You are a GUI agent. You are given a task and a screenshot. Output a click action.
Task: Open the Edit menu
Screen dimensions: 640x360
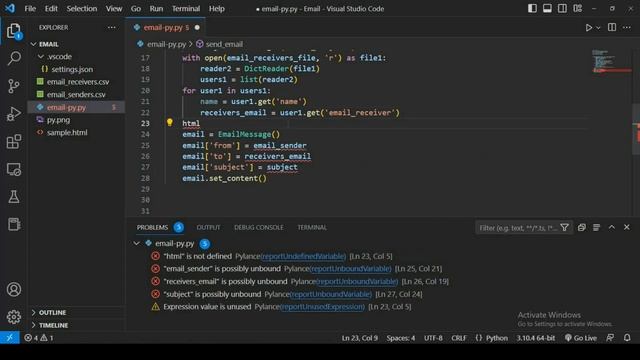[51, 9]
